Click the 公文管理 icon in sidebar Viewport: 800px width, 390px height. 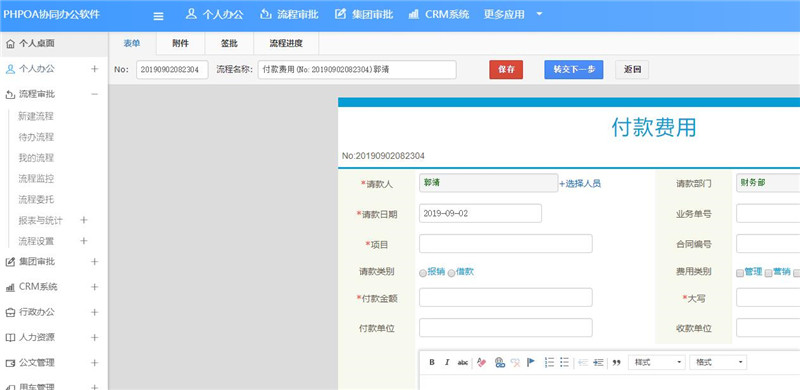click(x=10, y=363)
